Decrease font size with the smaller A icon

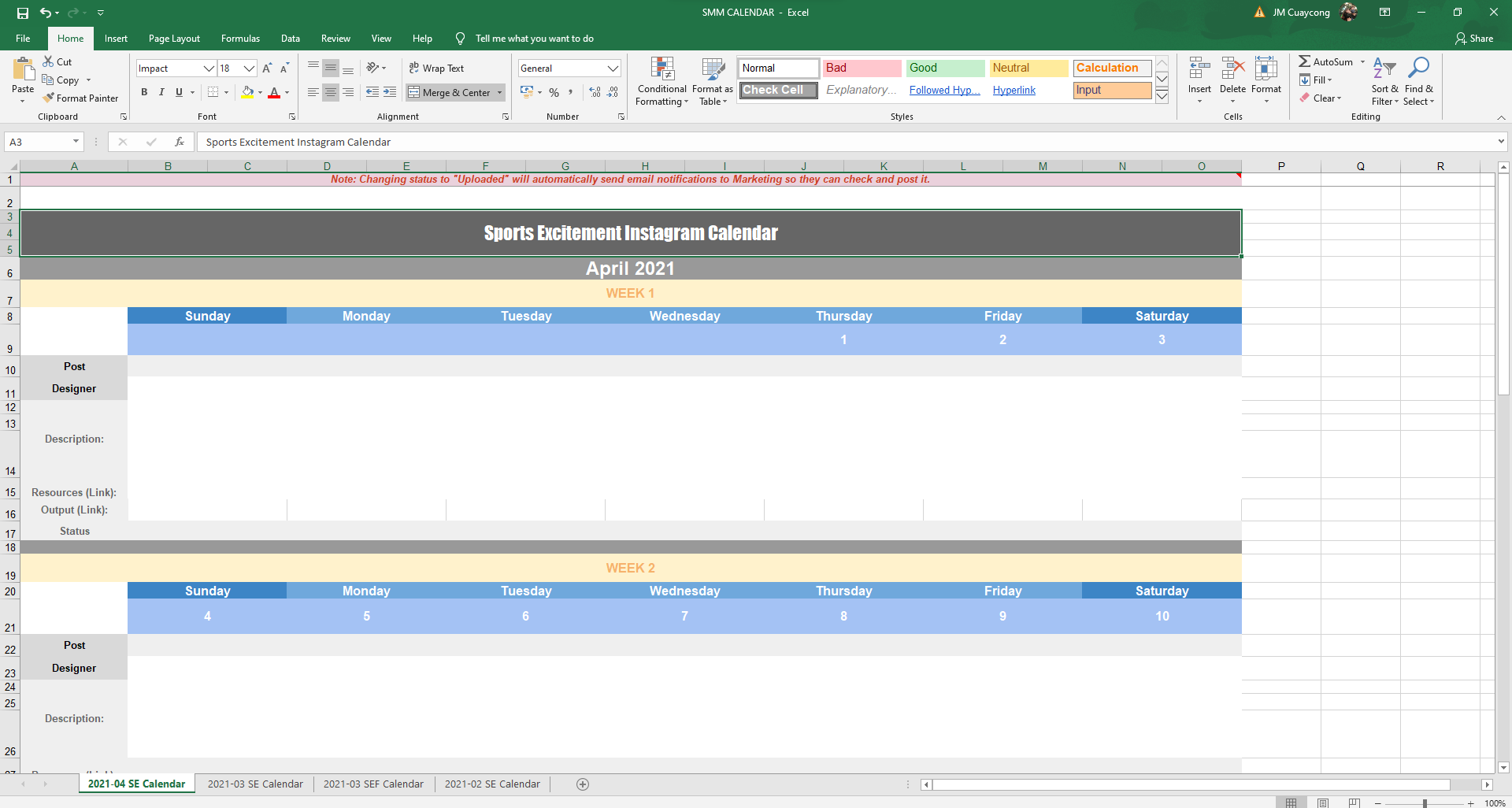pos(285,69)
